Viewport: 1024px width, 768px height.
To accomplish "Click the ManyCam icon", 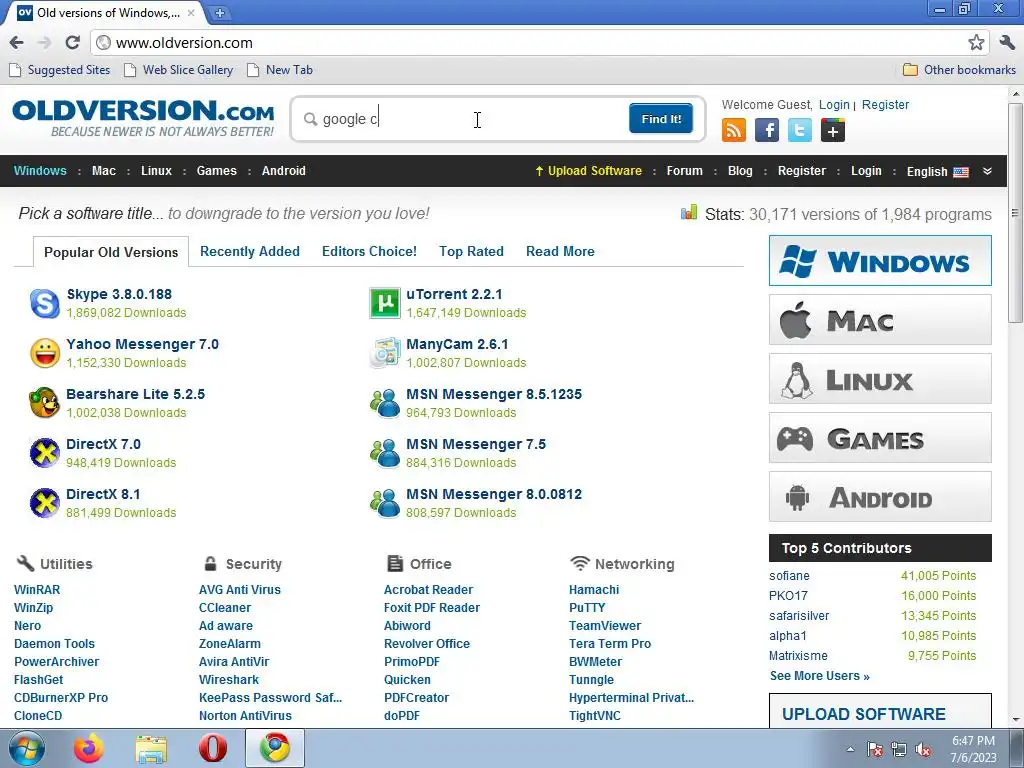I will click(385, 353).
